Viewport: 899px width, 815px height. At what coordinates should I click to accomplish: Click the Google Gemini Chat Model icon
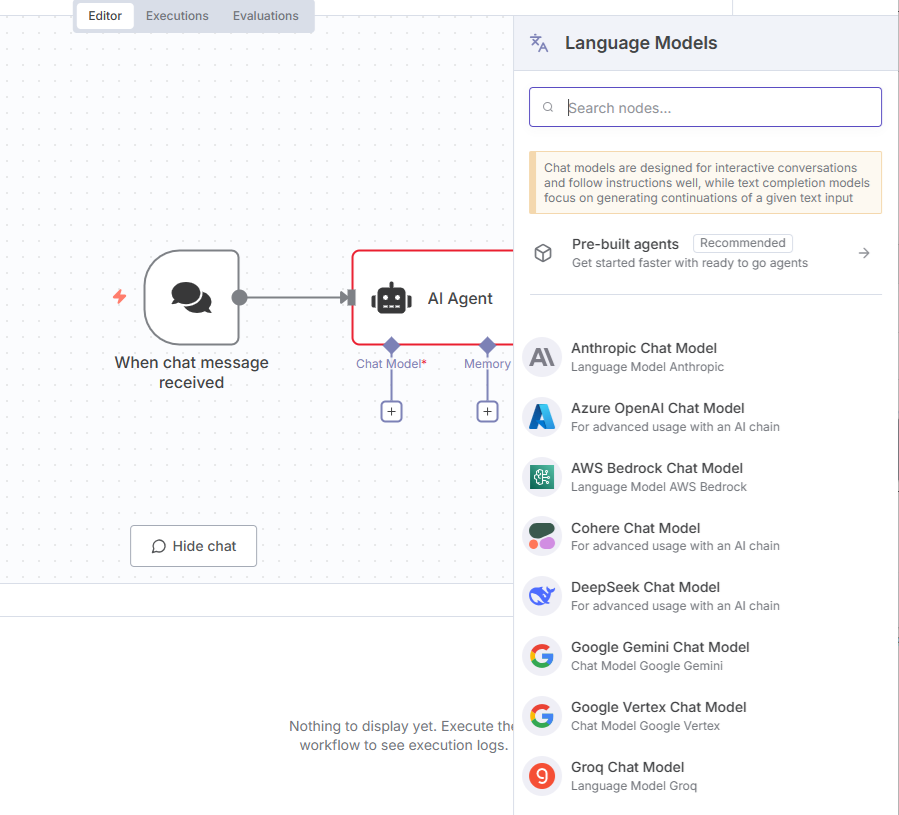coord(542,656)
